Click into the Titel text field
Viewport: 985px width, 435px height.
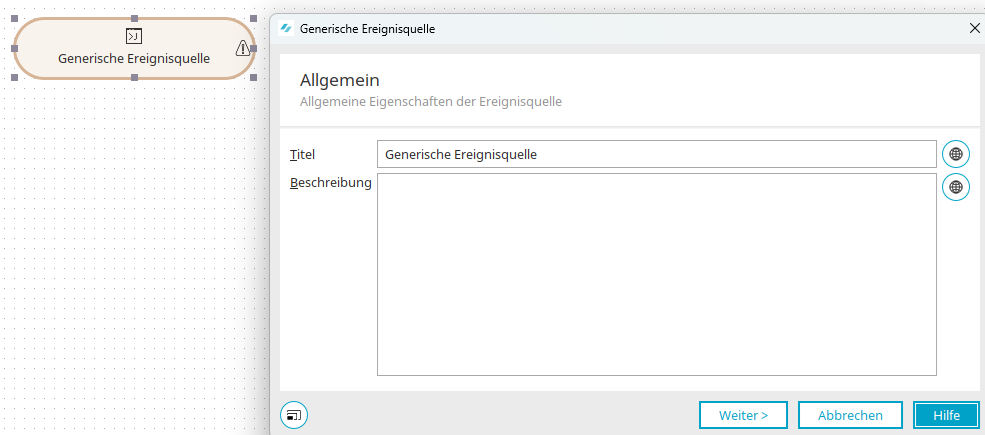[656, 154]
